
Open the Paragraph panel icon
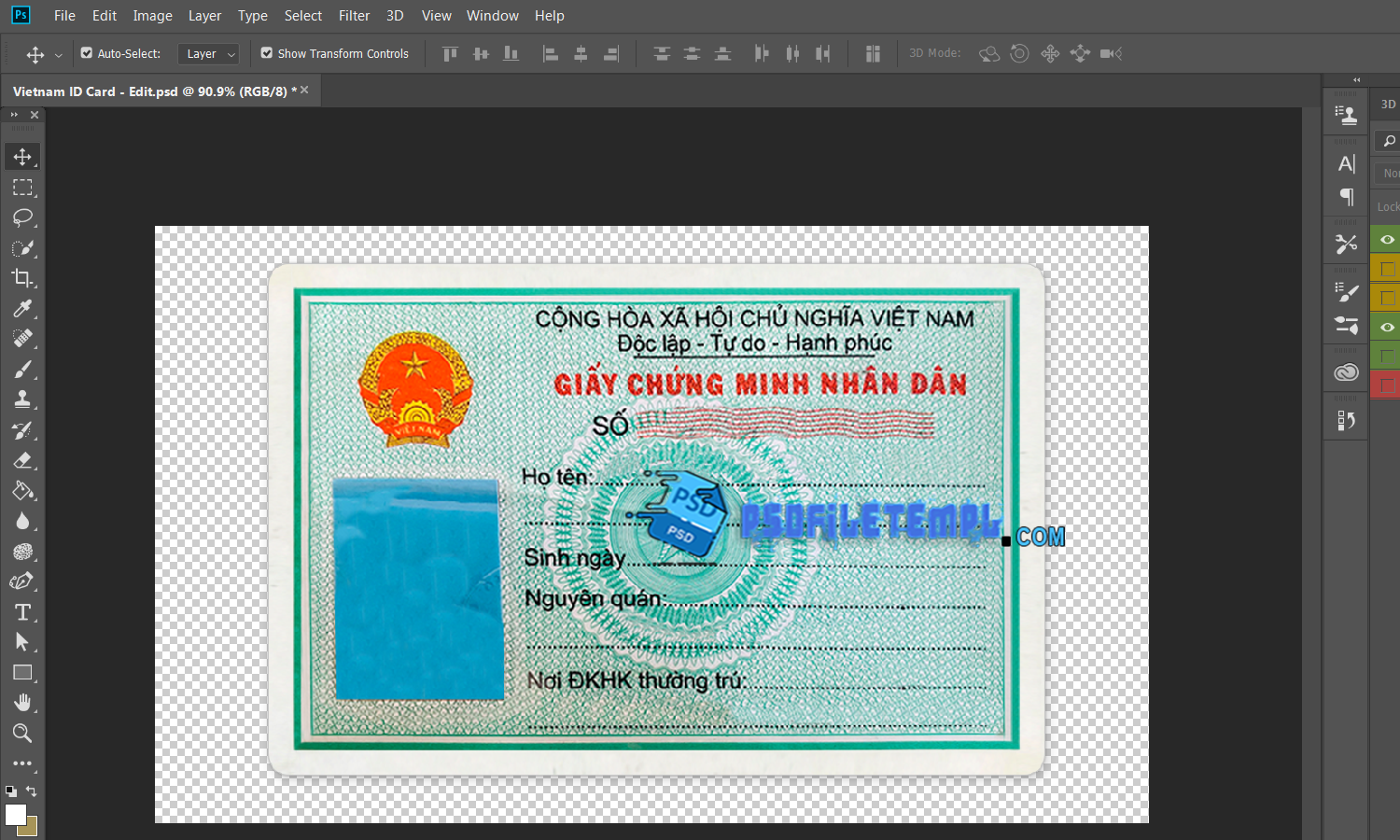coord(1346,197)
